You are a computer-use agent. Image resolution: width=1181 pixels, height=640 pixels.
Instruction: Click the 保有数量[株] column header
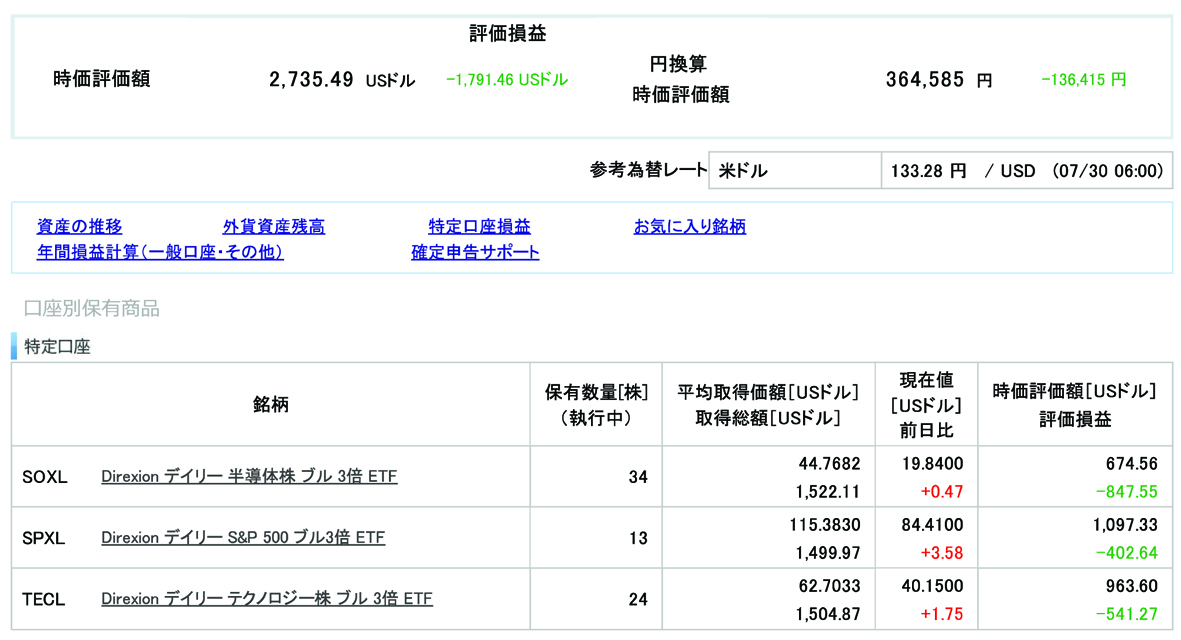(x=596, y=404)
